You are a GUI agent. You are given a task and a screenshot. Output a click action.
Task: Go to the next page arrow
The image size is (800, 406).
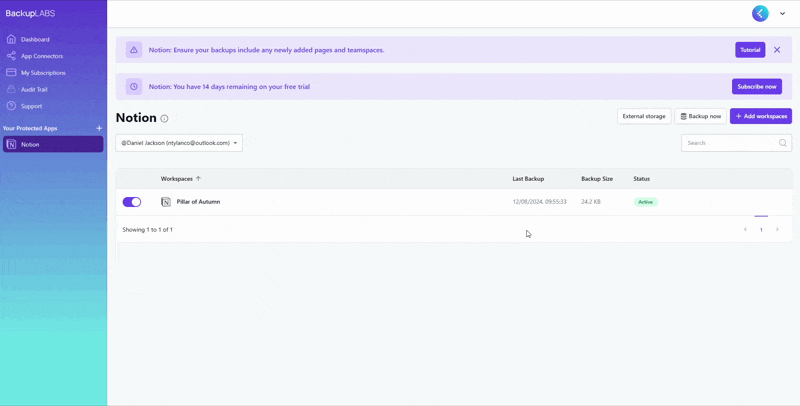[x=777, y=230]
